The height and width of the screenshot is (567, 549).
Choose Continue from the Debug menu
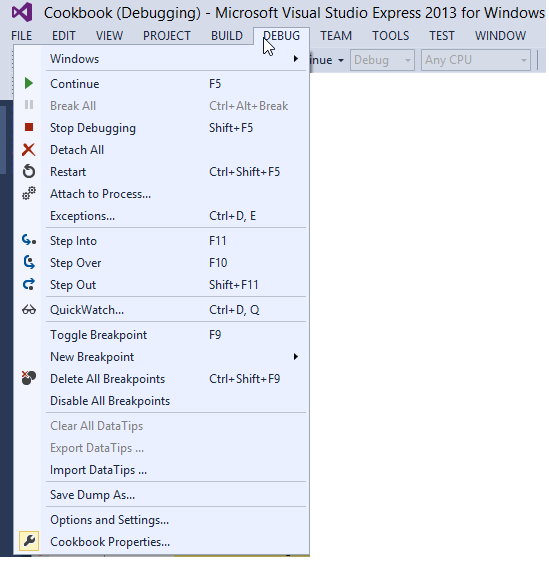point(161,84)
